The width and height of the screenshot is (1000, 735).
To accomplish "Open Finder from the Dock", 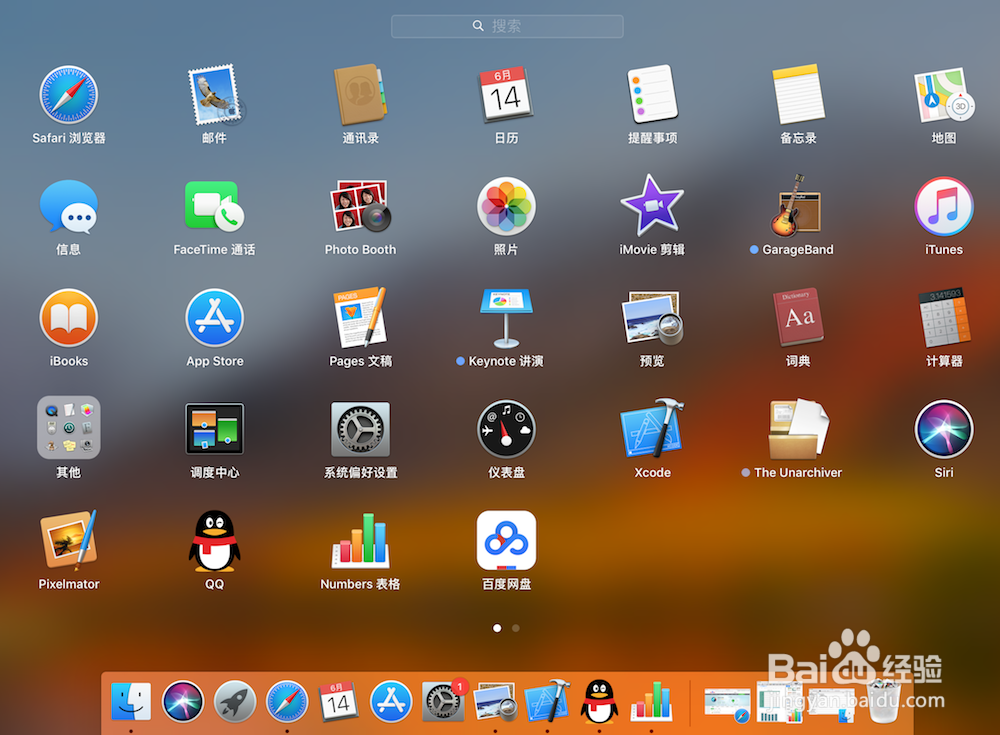I will 131,701.
